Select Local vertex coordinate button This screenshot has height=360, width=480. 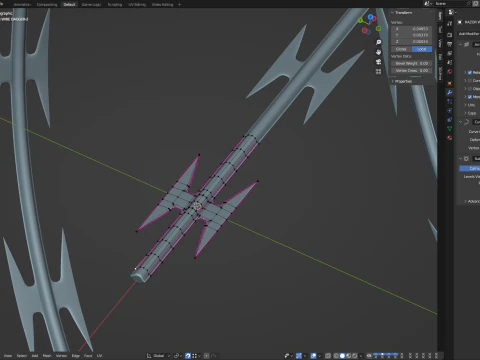point(422,49)
